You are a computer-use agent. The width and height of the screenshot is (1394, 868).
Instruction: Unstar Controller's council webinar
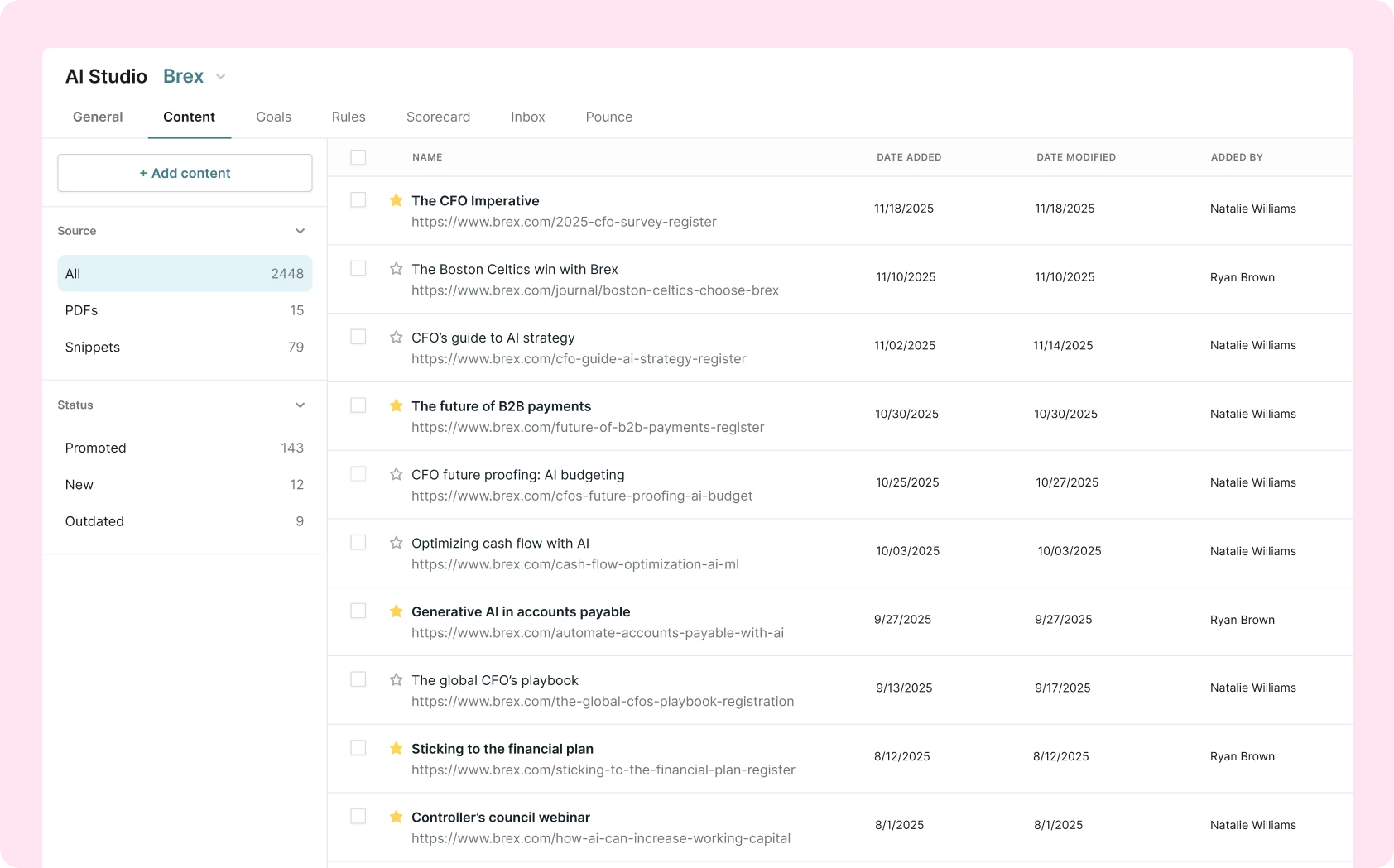(x=397, y=817)
